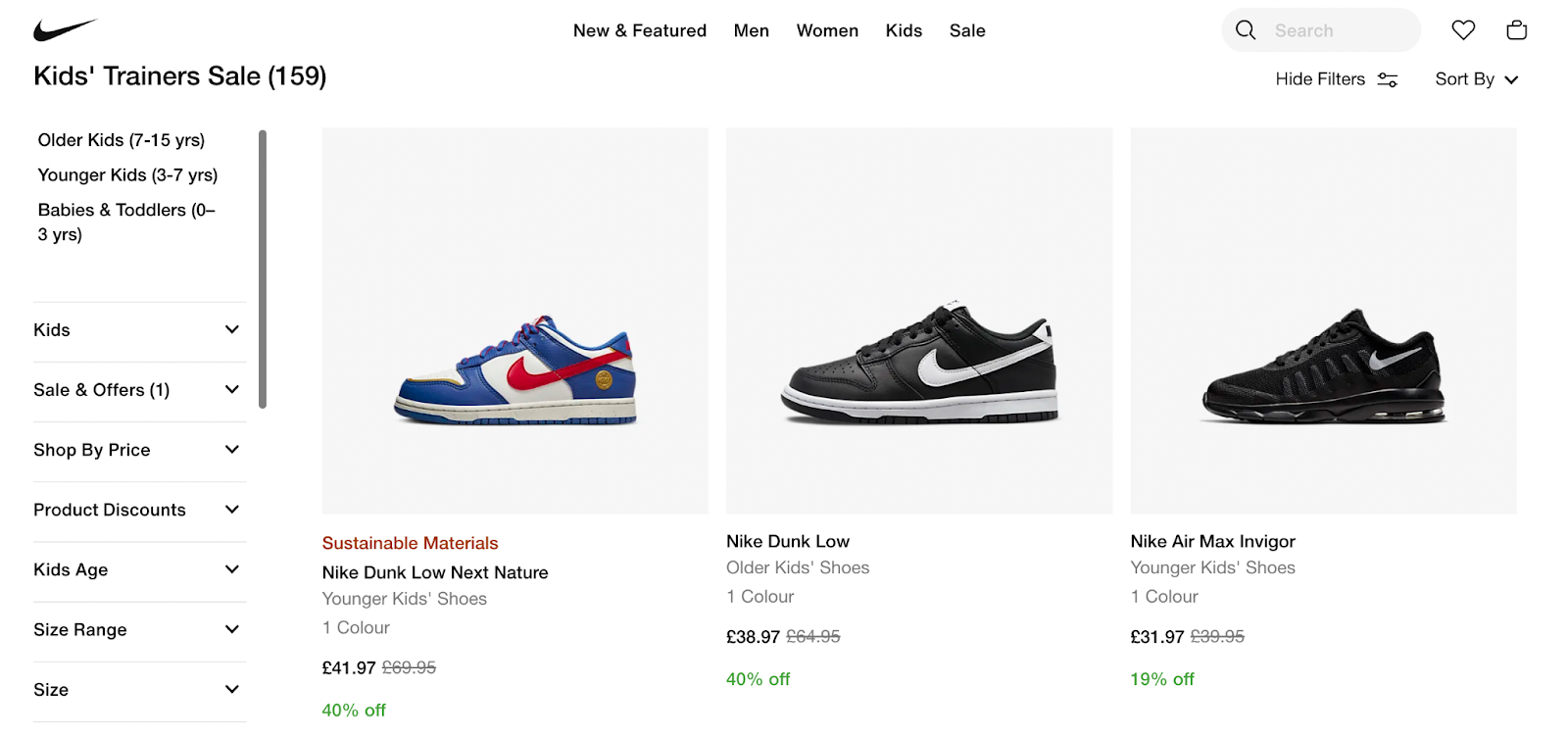The image size is (1568, 735).
Task: Open the Men menu
Action: click(751, 30)
